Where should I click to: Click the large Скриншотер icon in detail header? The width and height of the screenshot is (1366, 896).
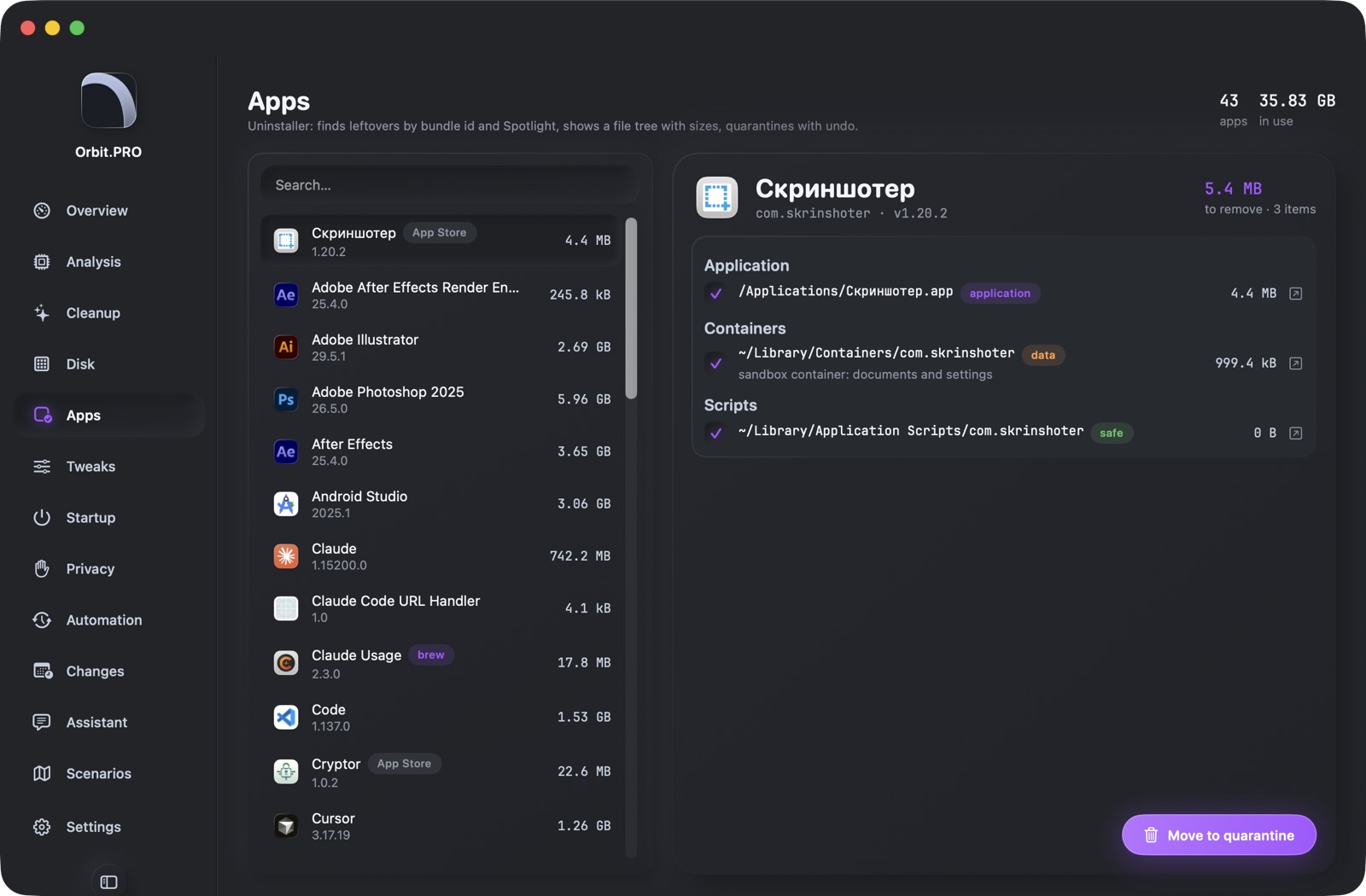point(717,198)
